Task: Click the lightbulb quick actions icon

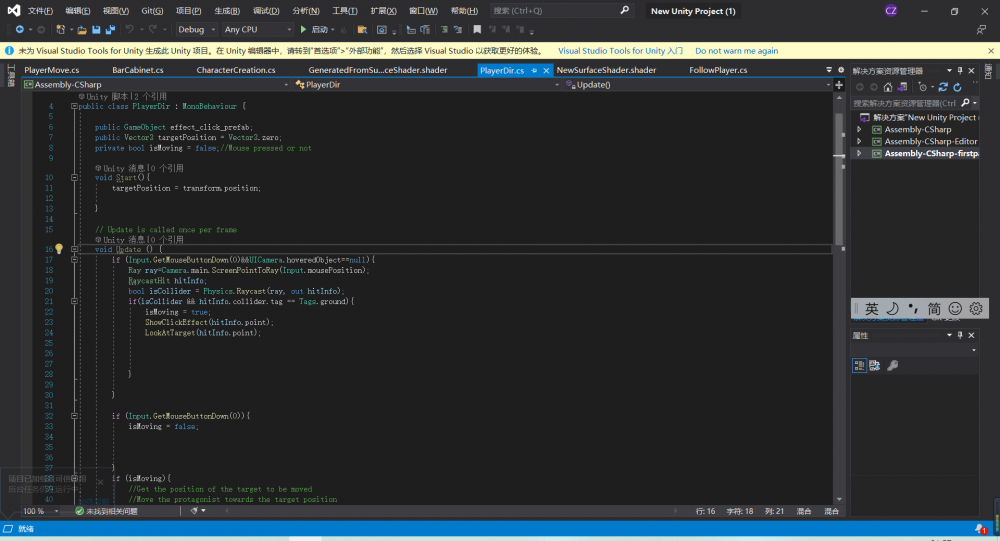Action: pyautogui.click(x=59, y=249)
